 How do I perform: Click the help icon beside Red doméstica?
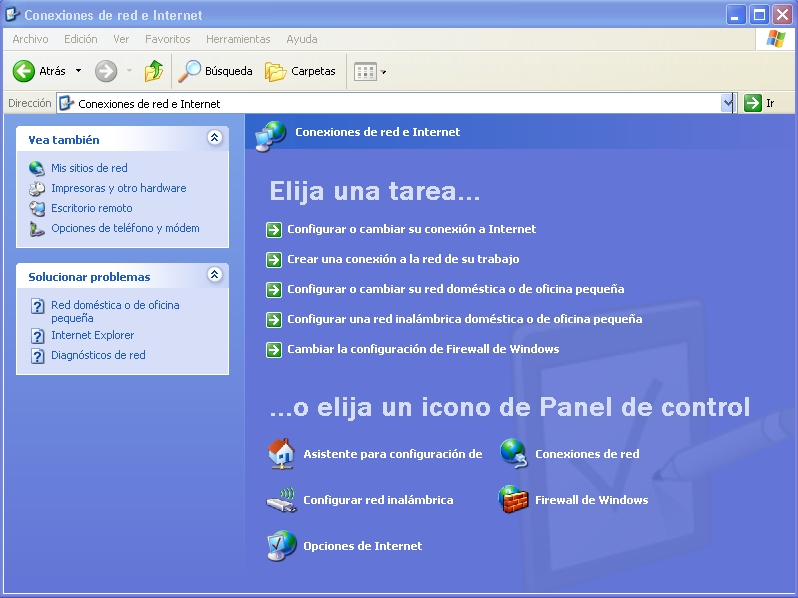tap(37, 306)
